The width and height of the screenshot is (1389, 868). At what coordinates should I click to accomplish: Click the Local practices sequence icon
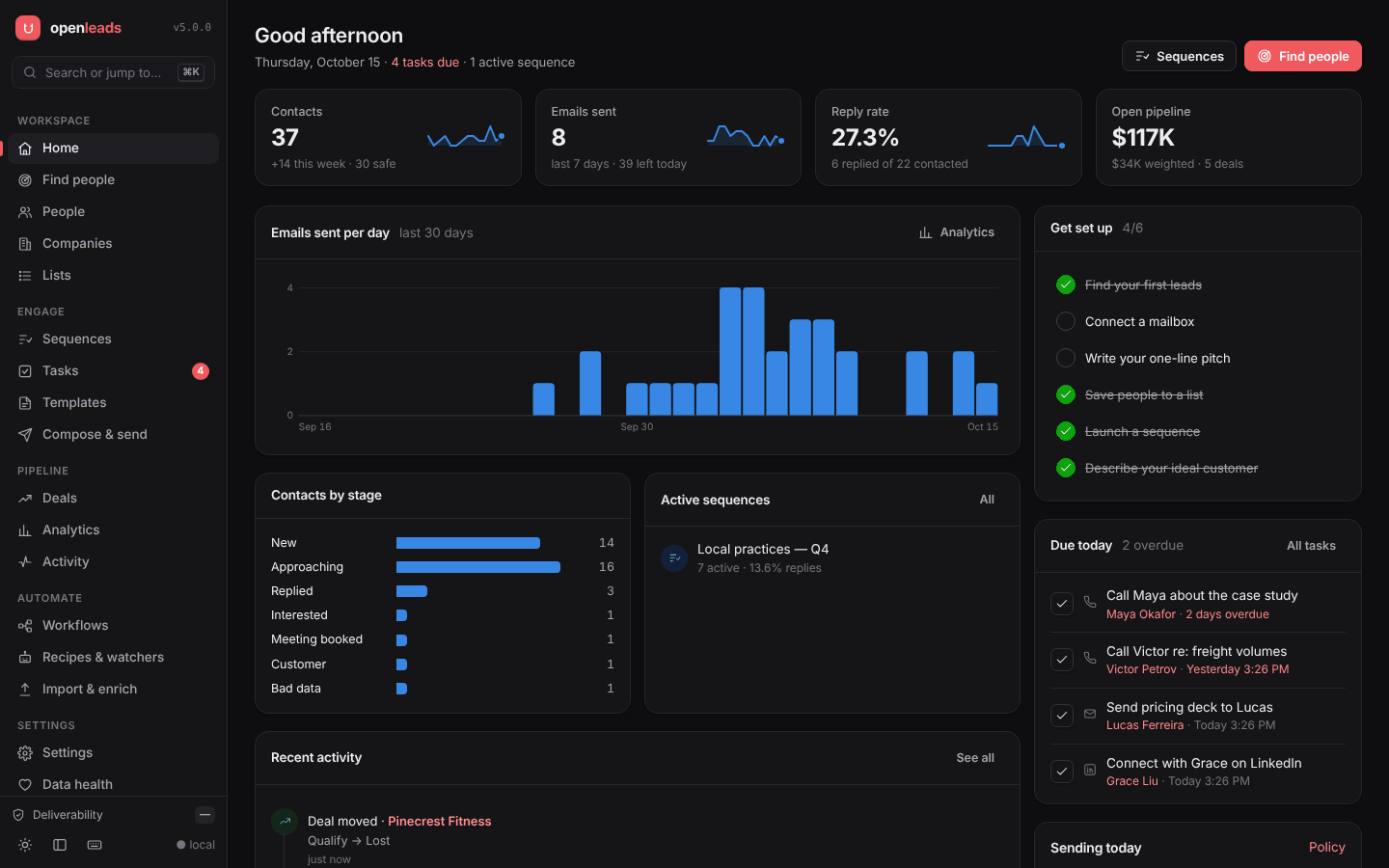tap(674, 558)
